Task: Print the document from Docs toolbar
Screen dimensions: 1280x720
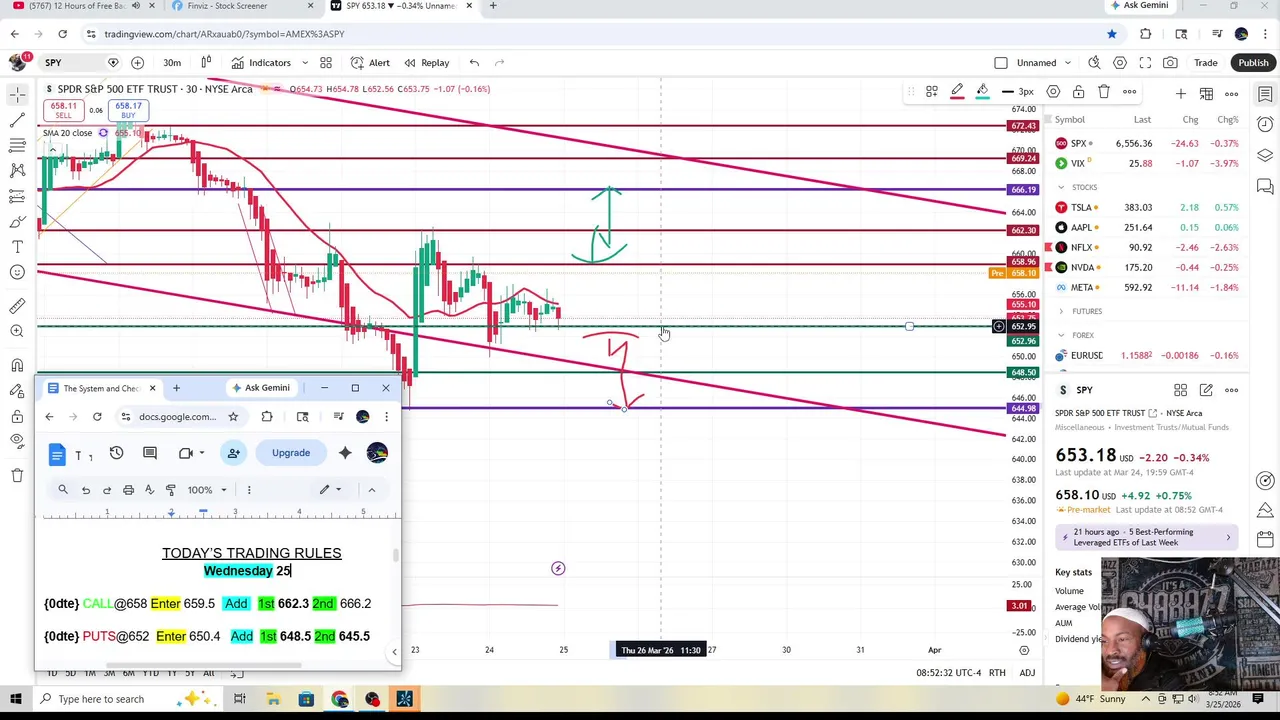Action: pyautogui.click(x=128, y=490)
